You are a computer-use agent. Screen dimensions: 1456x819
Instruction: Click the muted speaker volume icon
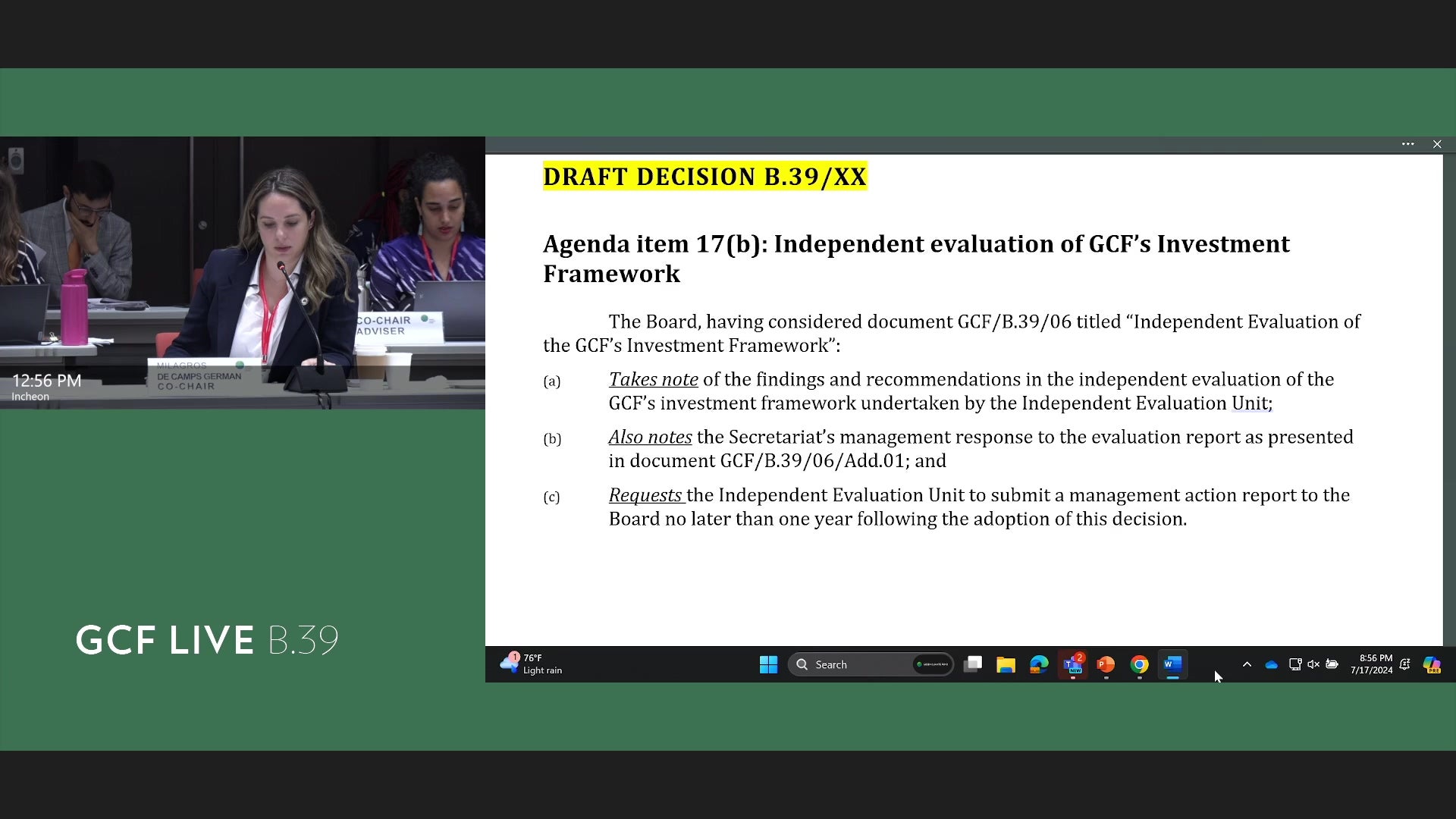tap(1313, 664)
